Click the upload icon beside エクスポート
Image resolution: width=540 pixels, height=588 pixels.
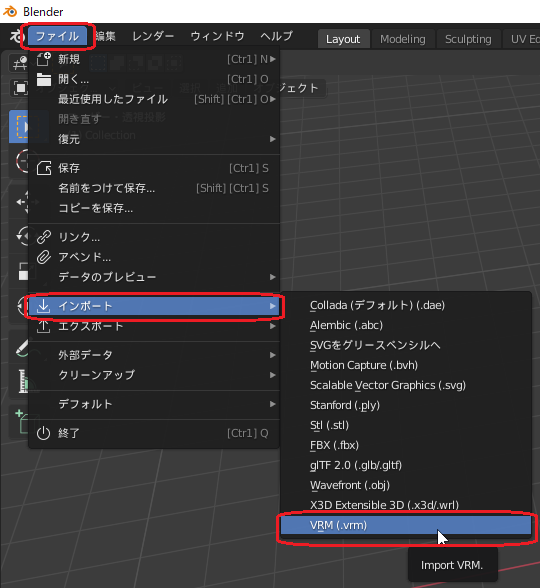pos(44,326)
